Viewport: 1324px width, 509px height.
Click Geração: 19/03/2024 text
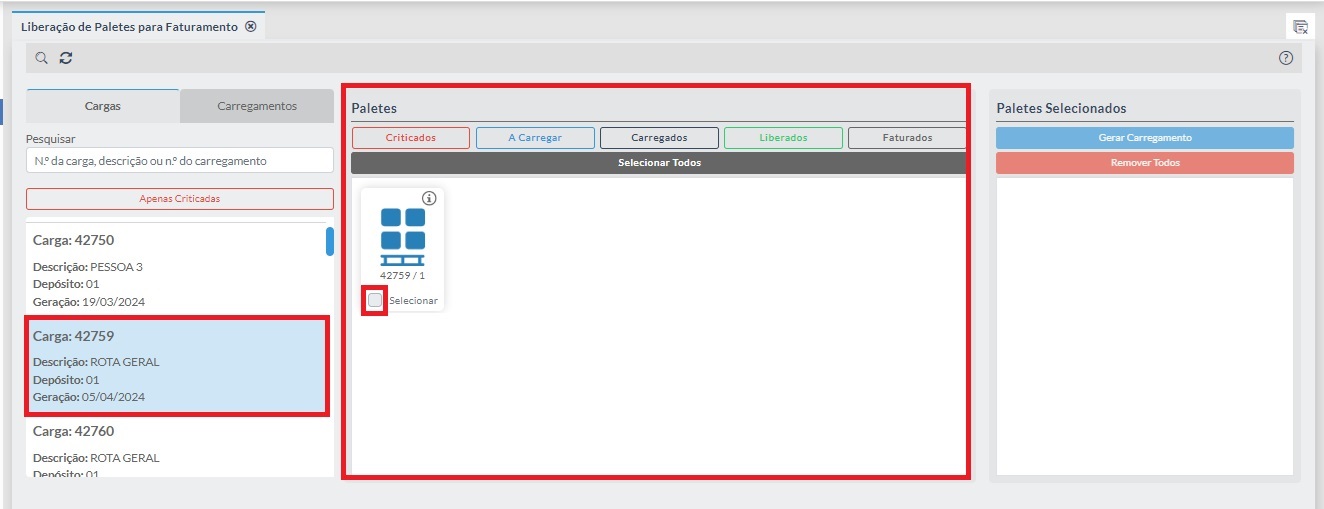tap(89, 301)
